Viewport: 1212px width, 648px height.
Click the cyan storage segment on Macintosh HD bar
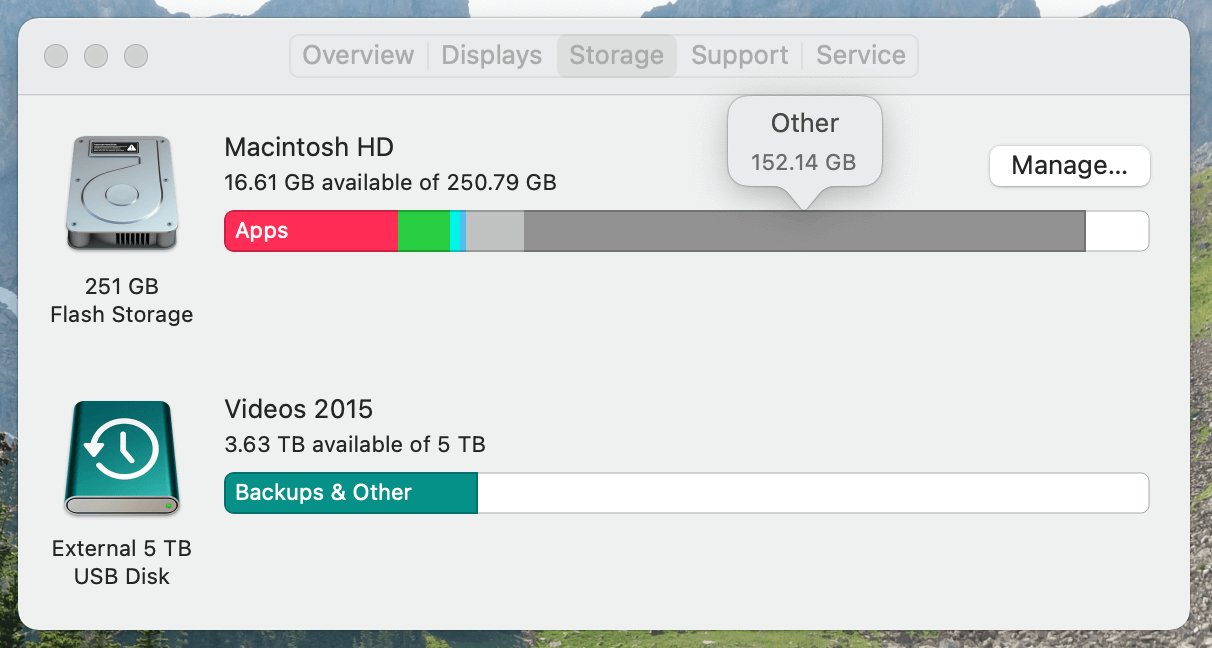[457, 231]
